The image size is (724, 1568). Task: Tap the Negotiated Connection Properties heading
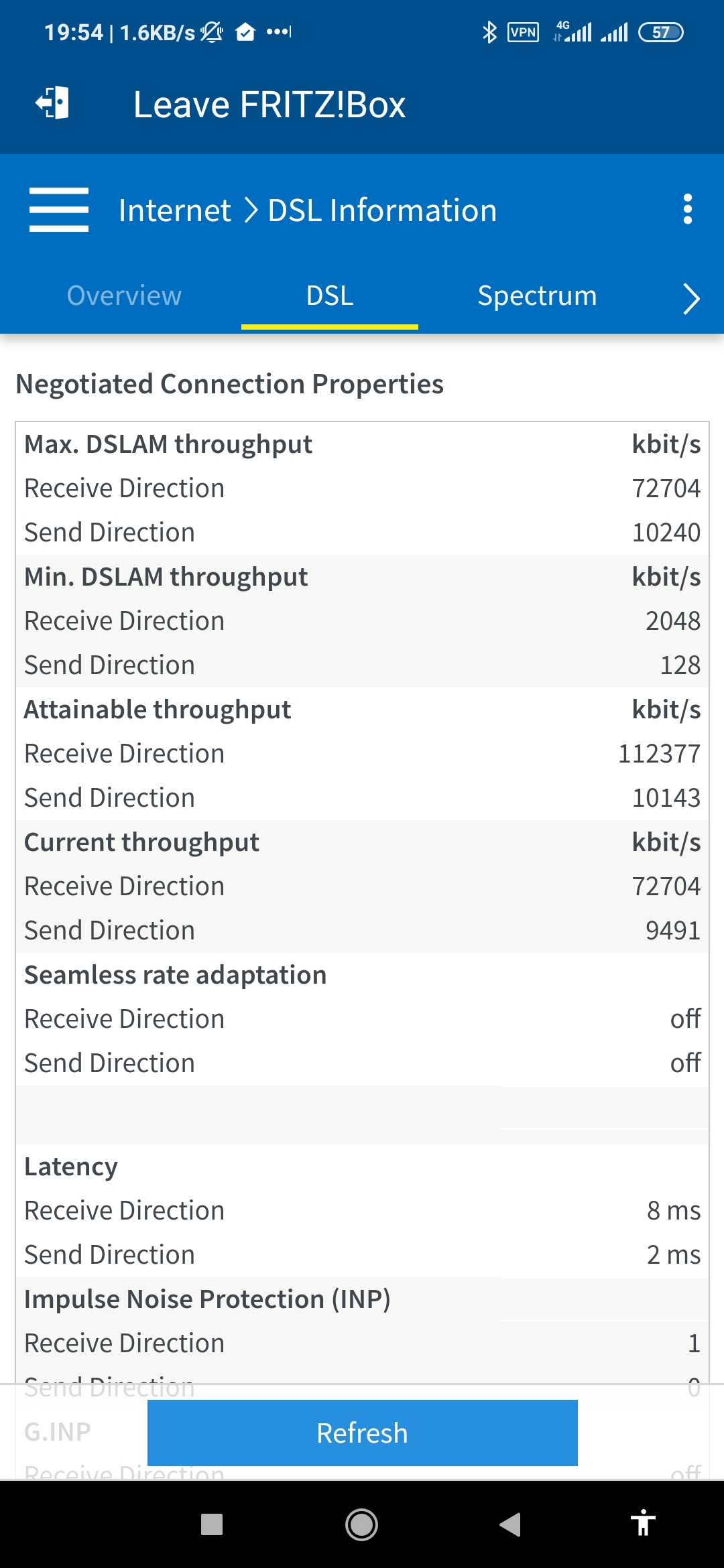229,384
